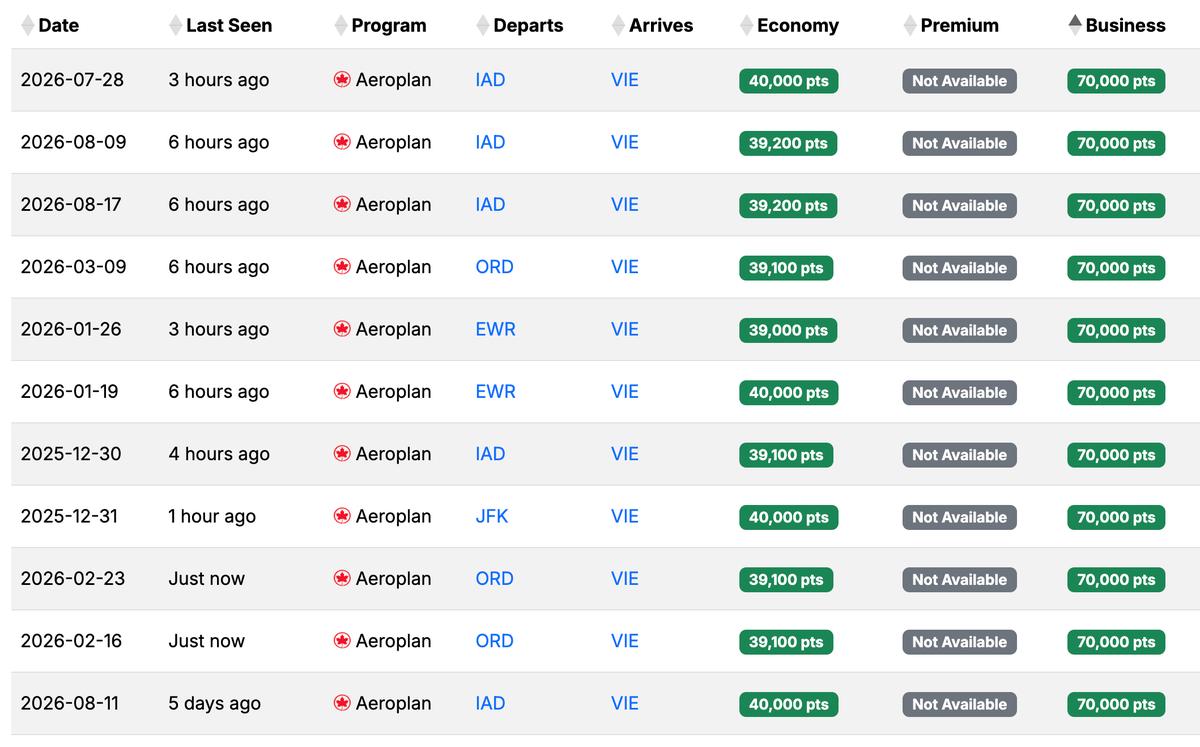Screen dimensions: 1200x747
Task: Click EWR link in the 2026-01-26 row
Action: point(495,330)
